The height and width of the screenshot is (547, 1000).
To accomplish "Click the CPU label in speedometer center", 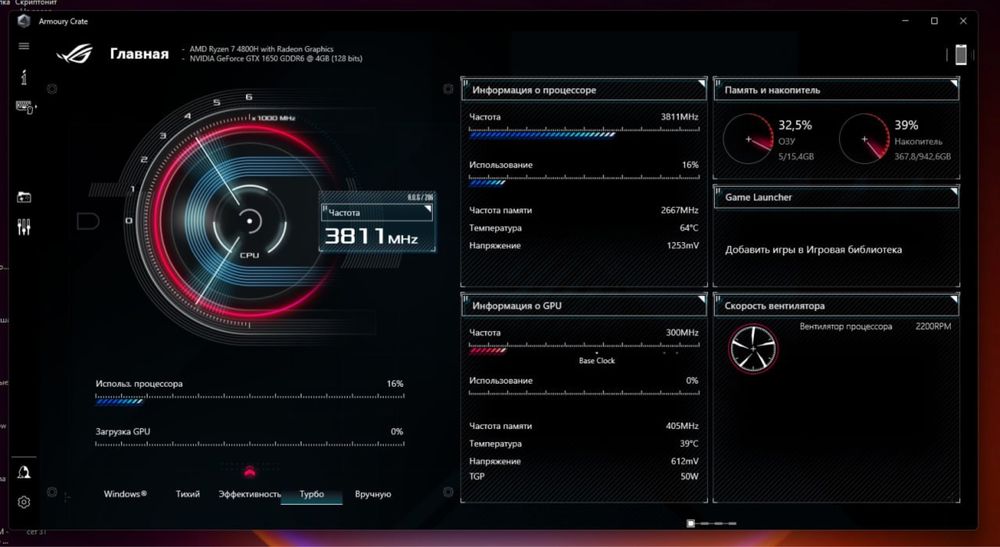I will [249, 255].
